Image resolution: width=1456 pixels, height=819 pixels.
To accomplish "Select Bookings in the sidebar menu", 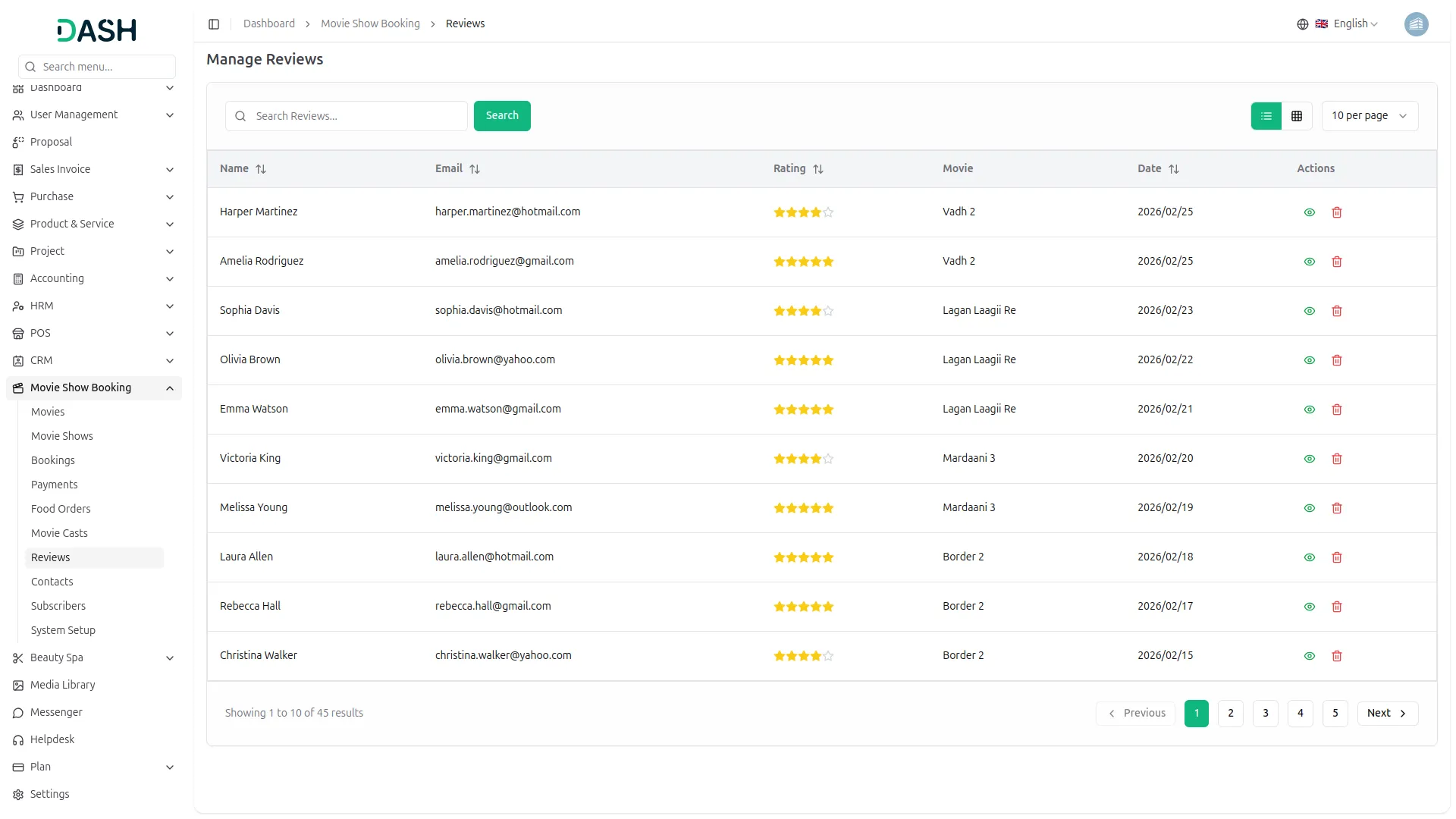I will pyautogui.click(x=53, y=460).
